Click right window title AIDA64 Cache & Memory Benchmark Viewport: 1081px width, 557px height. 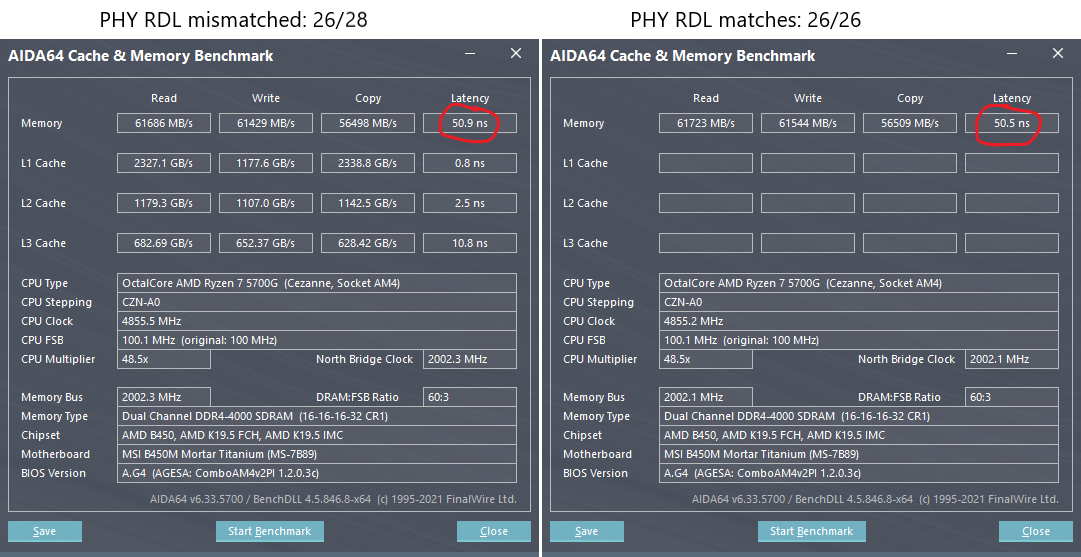point(683,56)
